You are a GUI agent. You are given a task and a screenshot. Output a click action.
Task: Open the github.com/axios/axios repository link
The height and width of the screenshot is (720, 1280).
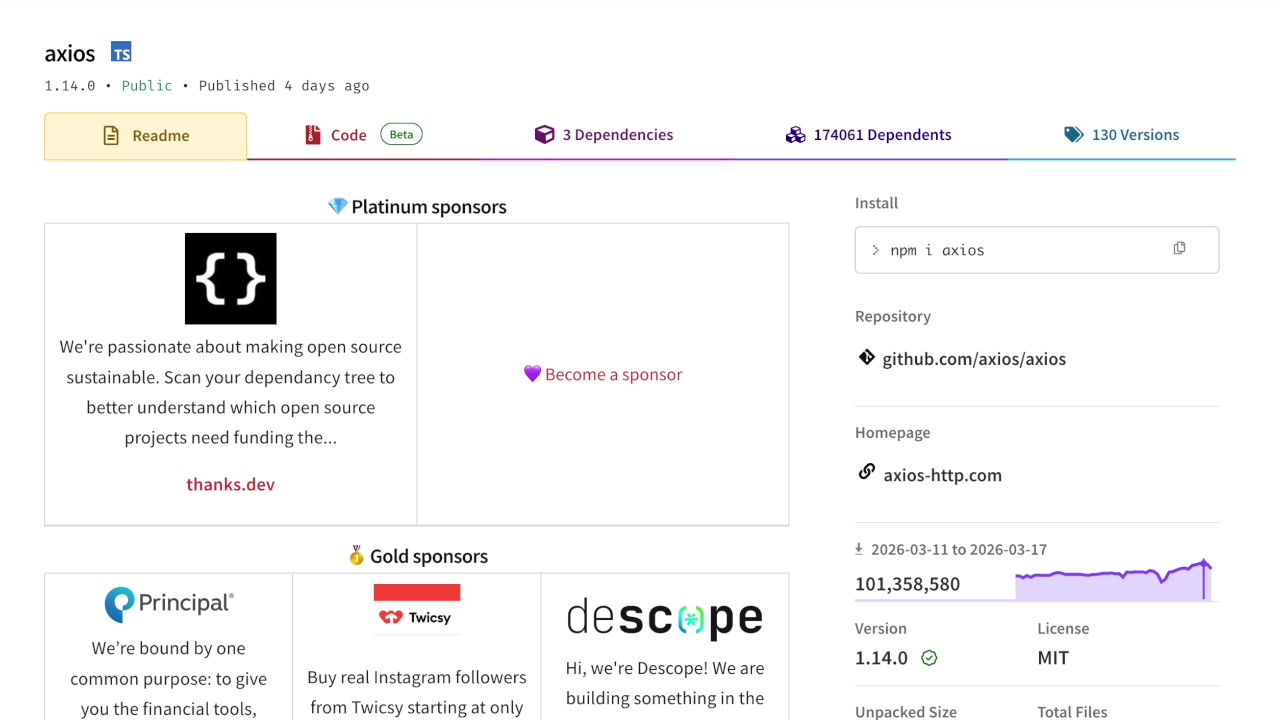(974, 358)
